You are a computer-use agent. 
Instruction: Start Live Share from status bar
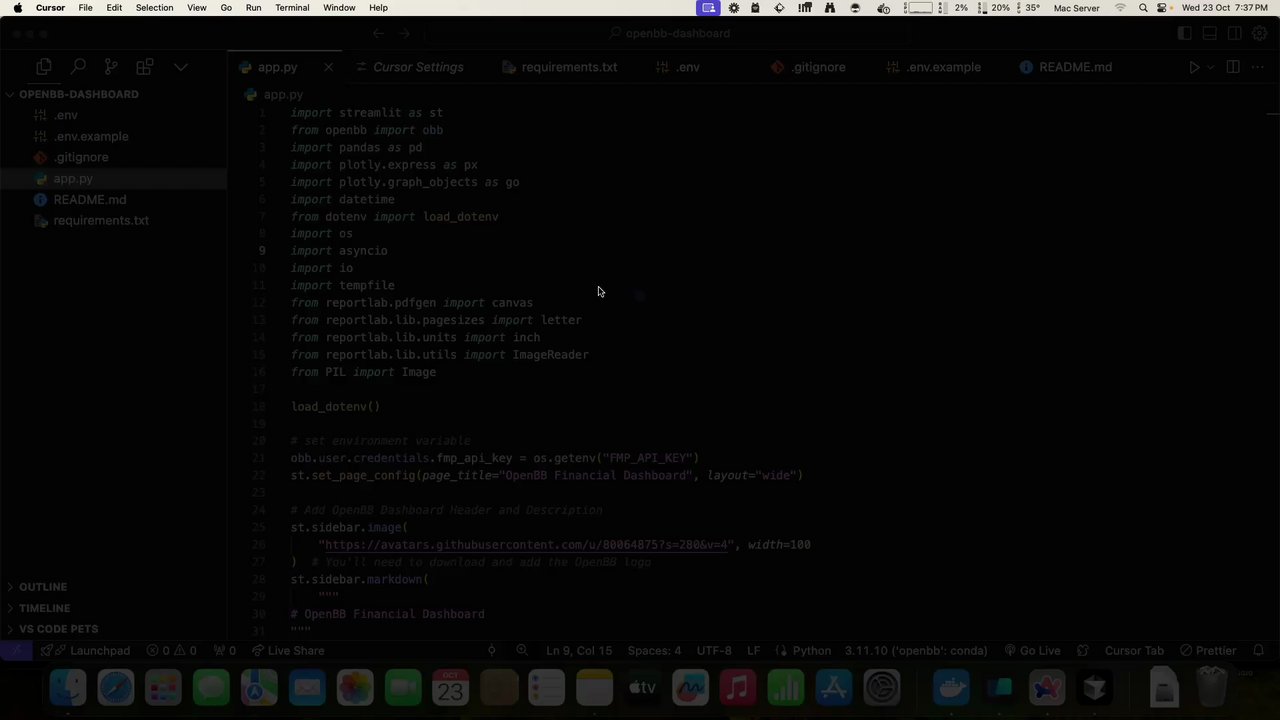tap(287, 650)
